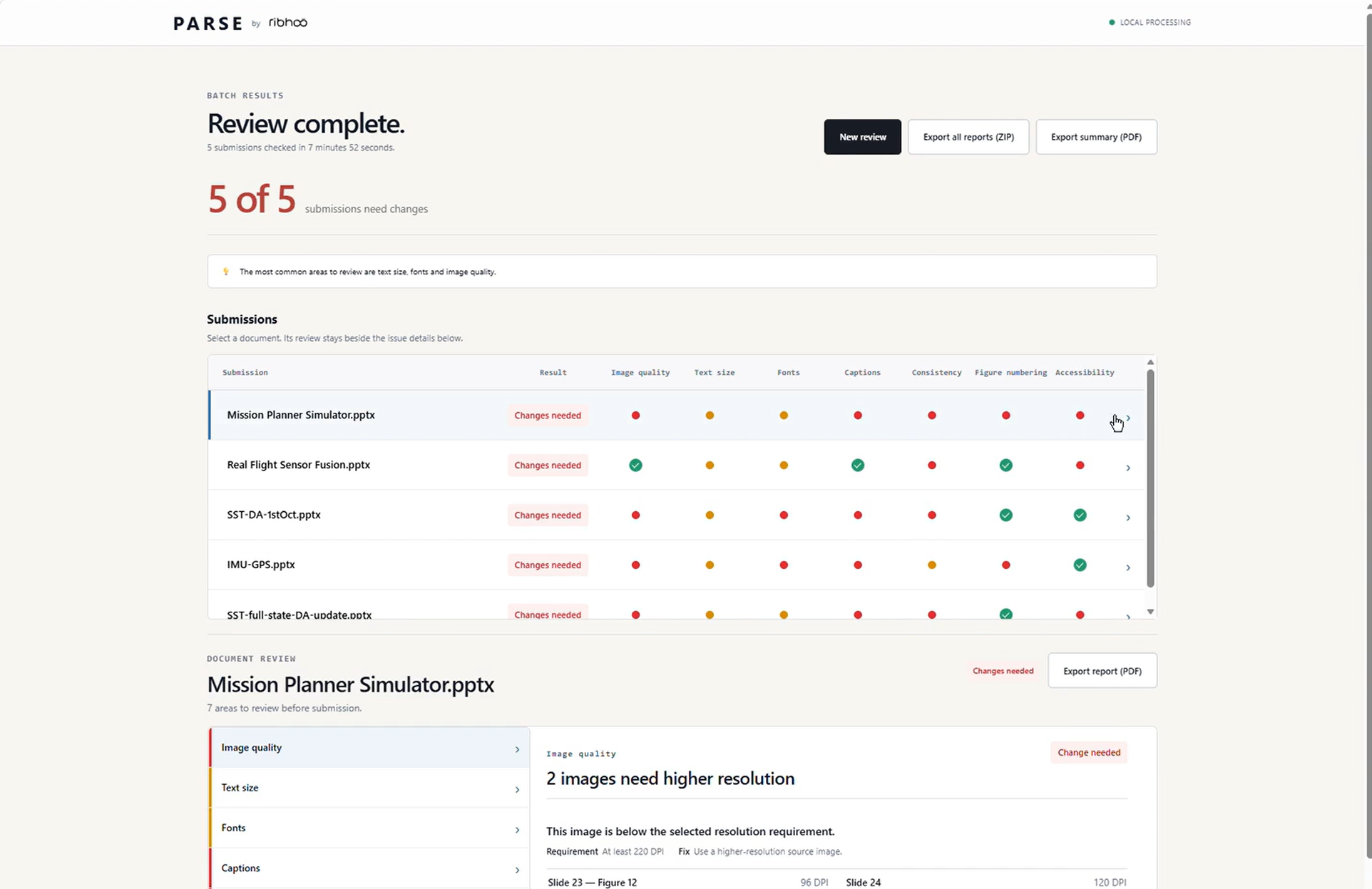Select the Image quality review tab
The image size is (1372, 889).
(x=369, y=748)
